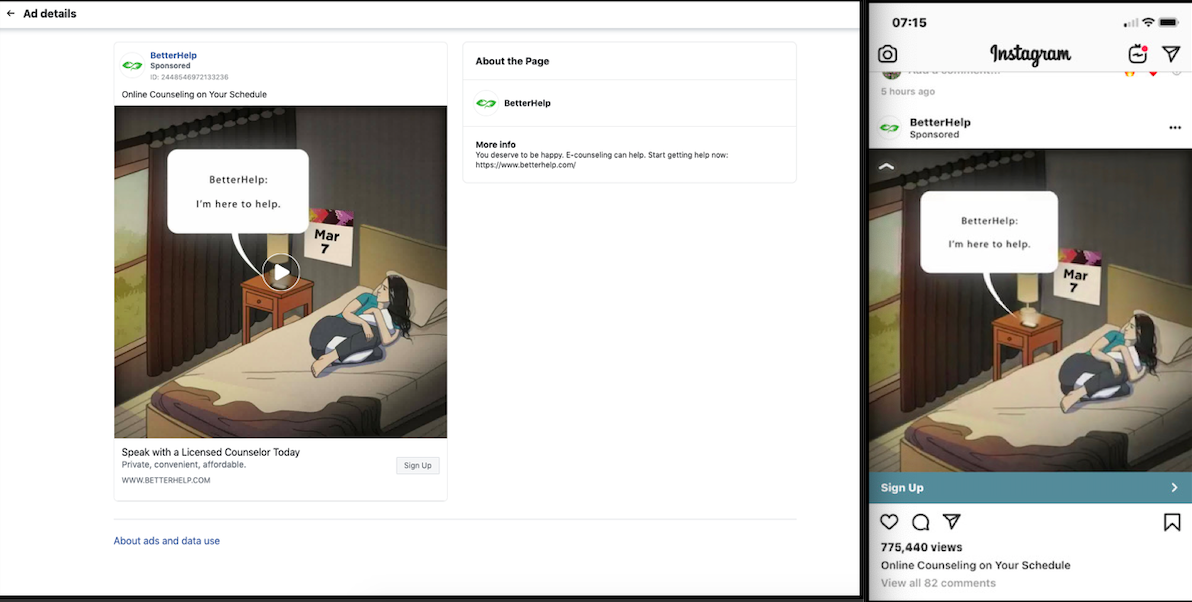Click the up chevron on Instagram video

coord(886,166)
